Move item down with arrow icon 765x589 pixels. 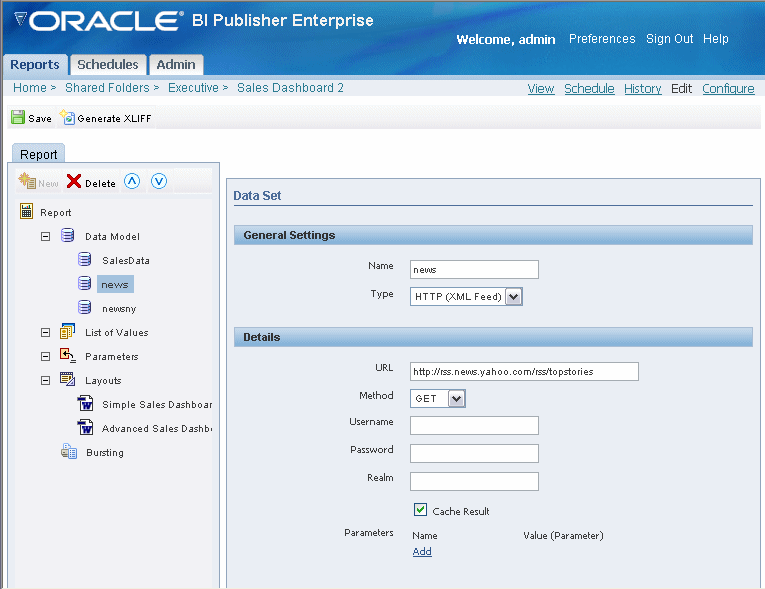[x=159, y=181]
